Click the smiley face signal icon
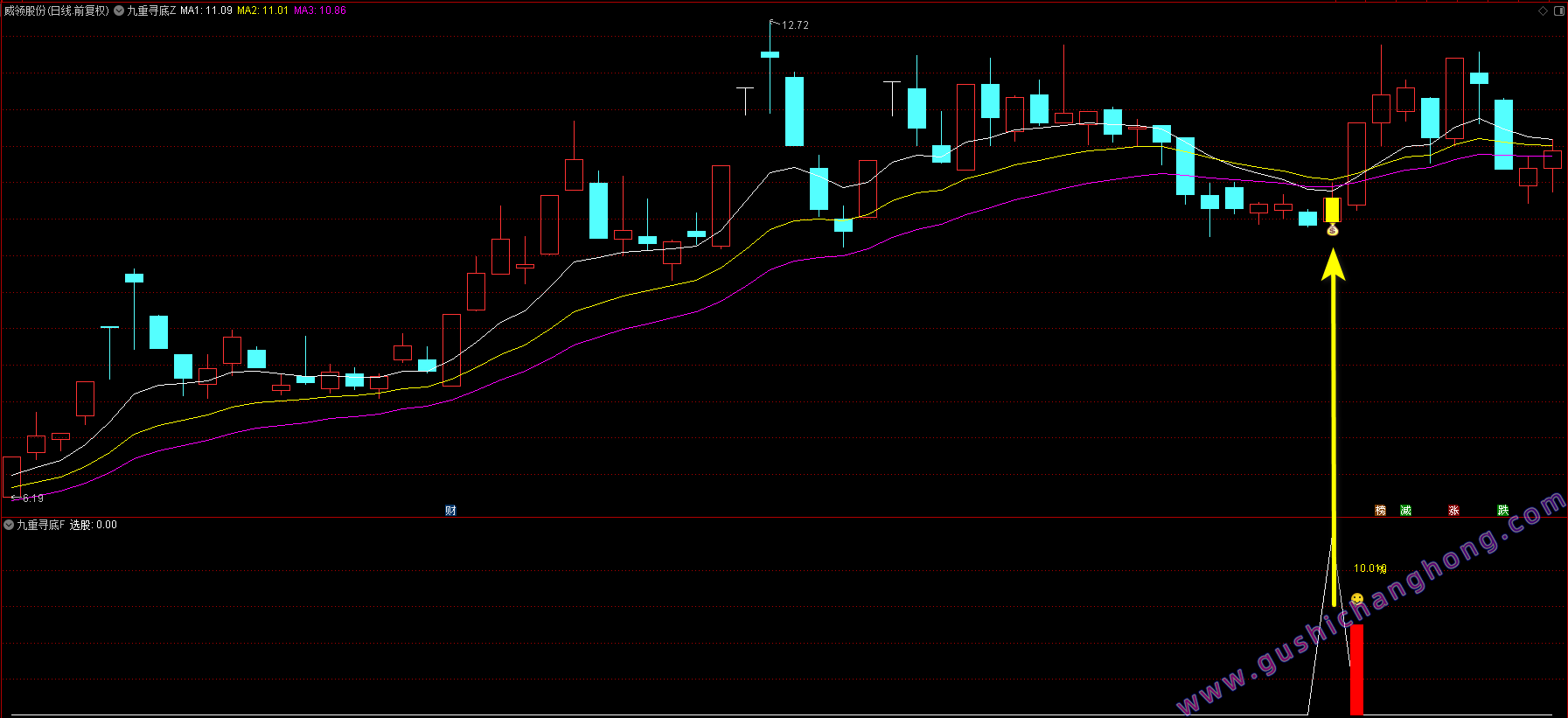1568x718 pixels. click(1356, 599)
